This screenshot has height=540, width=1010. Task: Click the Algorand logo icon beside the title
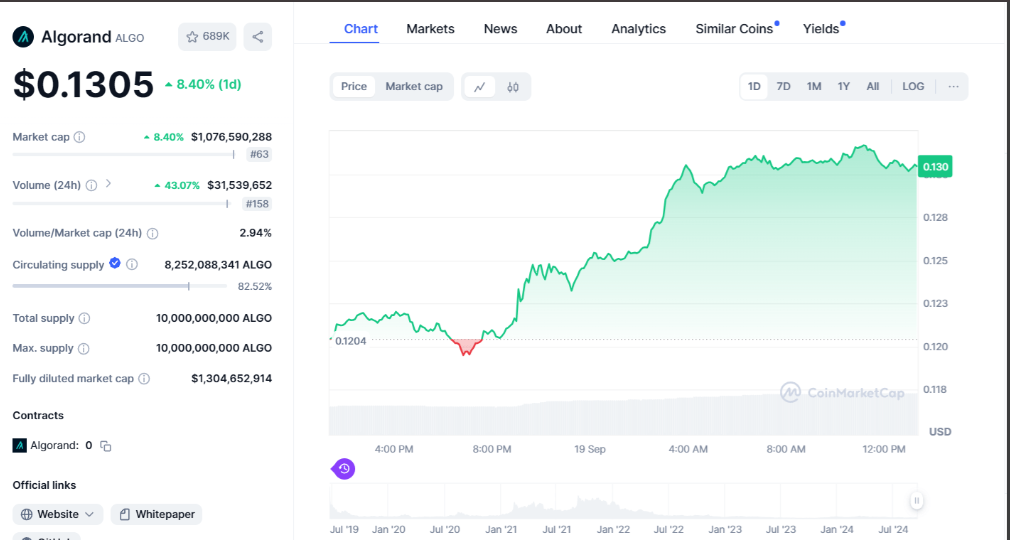point(23,37)
